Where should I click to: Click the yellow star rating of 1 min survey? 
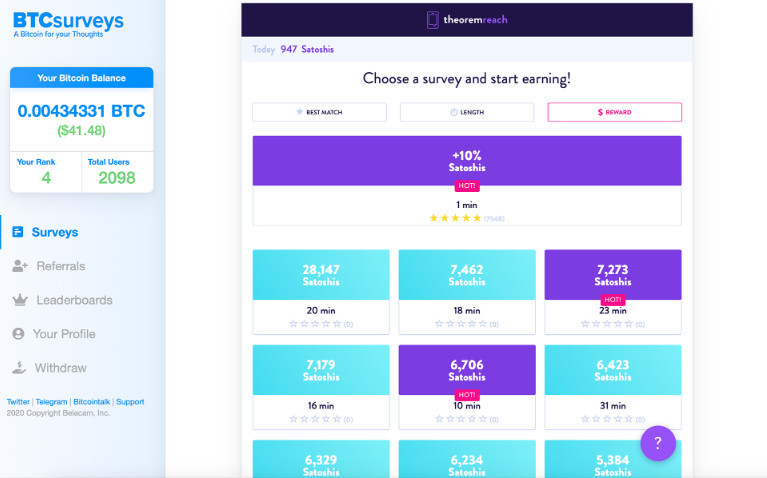[x=455, y=218]
